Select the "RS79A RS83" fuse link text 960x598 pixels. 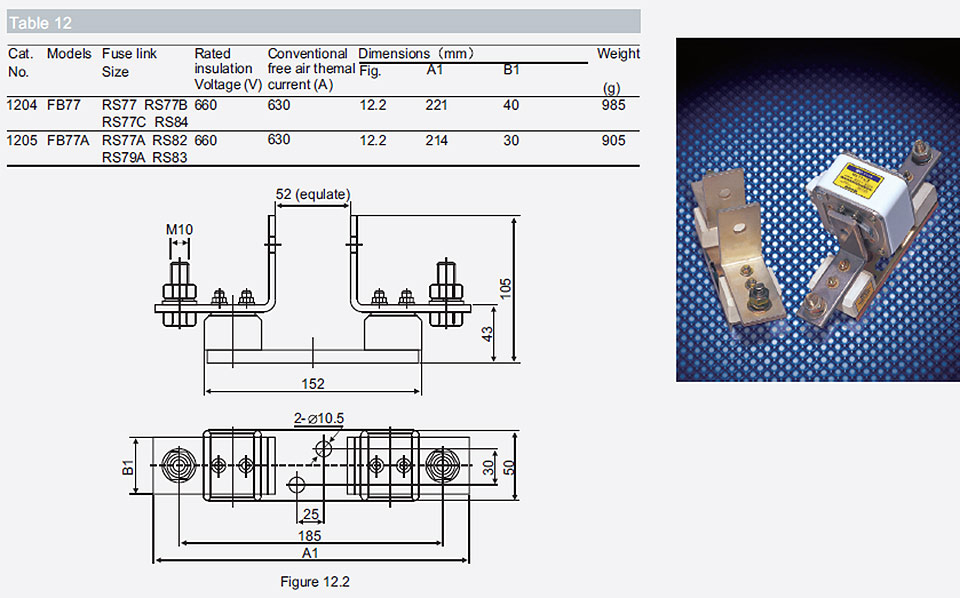pyautogui.click(x=144, y=158)
